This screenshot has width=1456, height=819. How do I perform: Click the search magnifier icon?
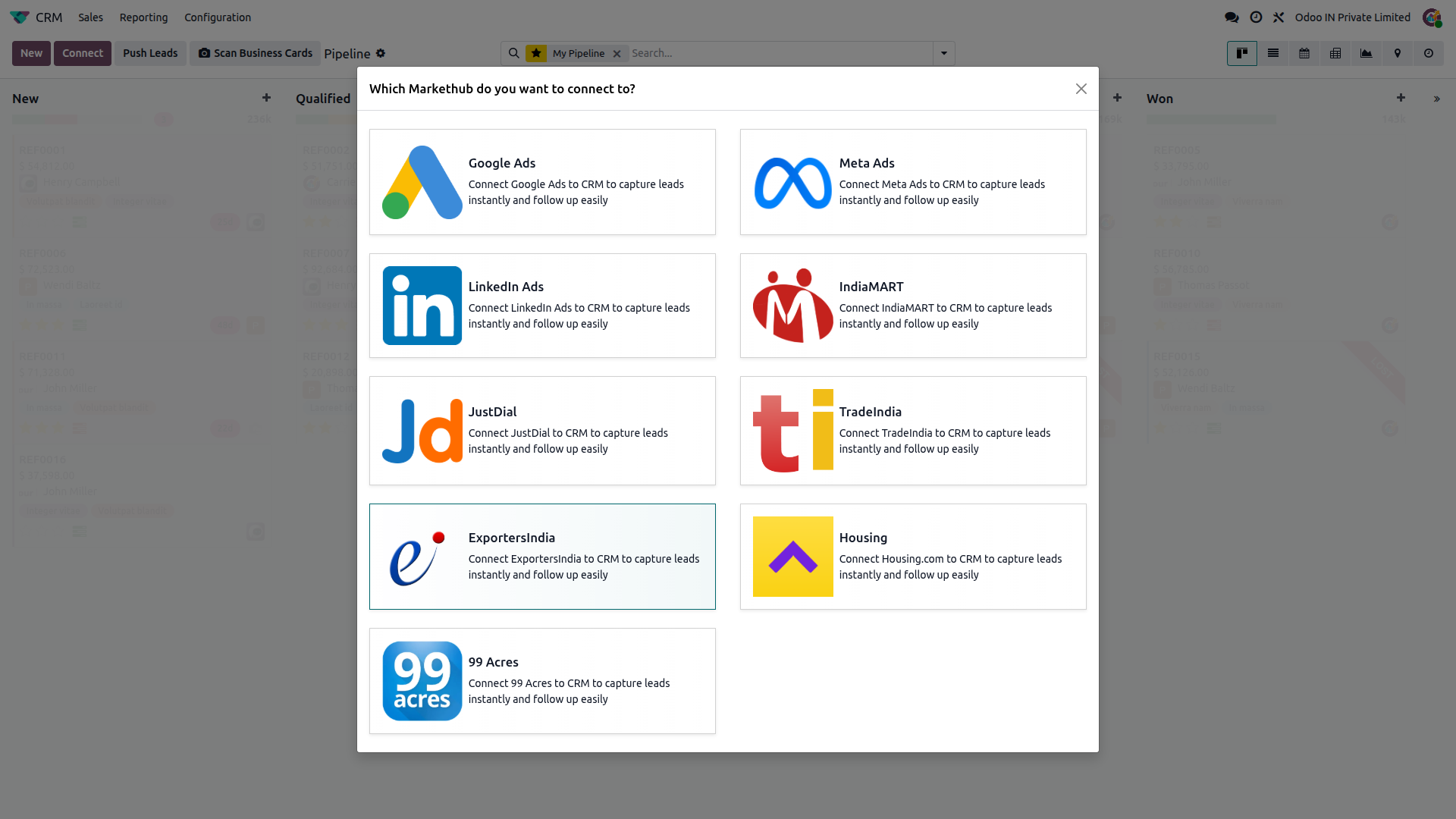(513, 53)
